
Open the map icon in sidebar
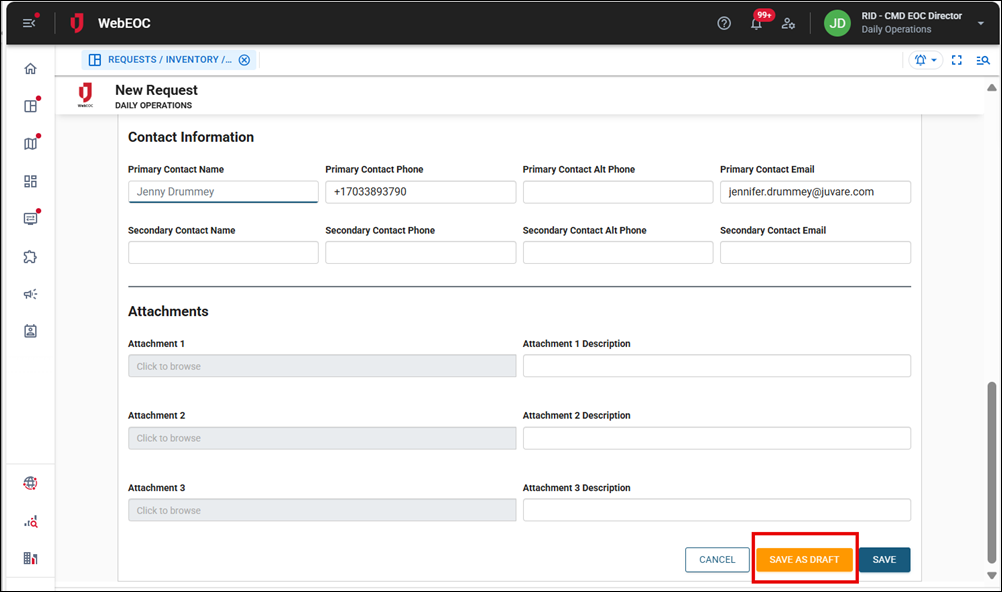pyautogui.click(x=30, y=143)
